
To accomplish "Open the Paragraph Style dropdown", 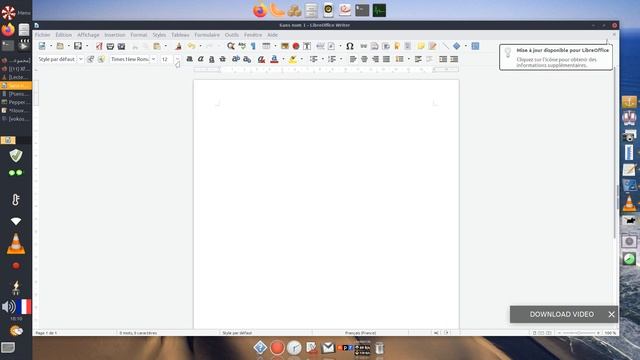I will coord(80,59).
